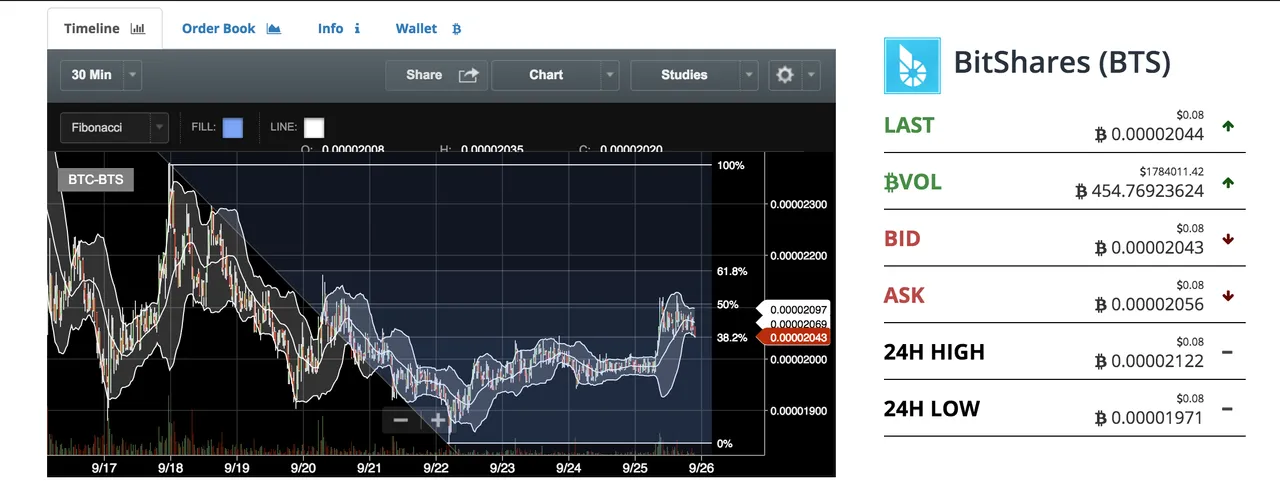Viewport: 1280px width, 488px height.
Task: Zoom out chart with the minus button
Action: pos(401,420)
